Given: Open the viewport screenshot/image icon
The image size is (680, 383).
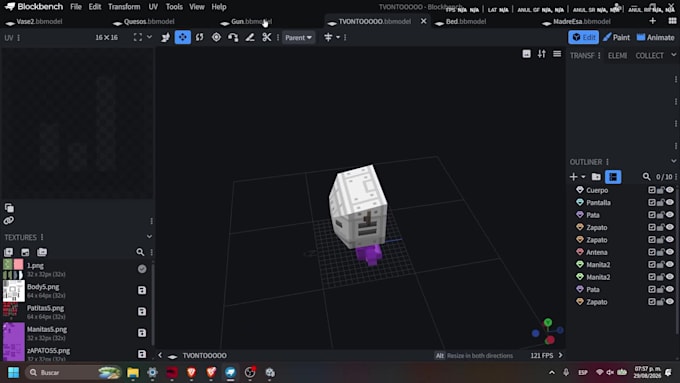Looking at the screenshot, I should [x=526, y=54].
